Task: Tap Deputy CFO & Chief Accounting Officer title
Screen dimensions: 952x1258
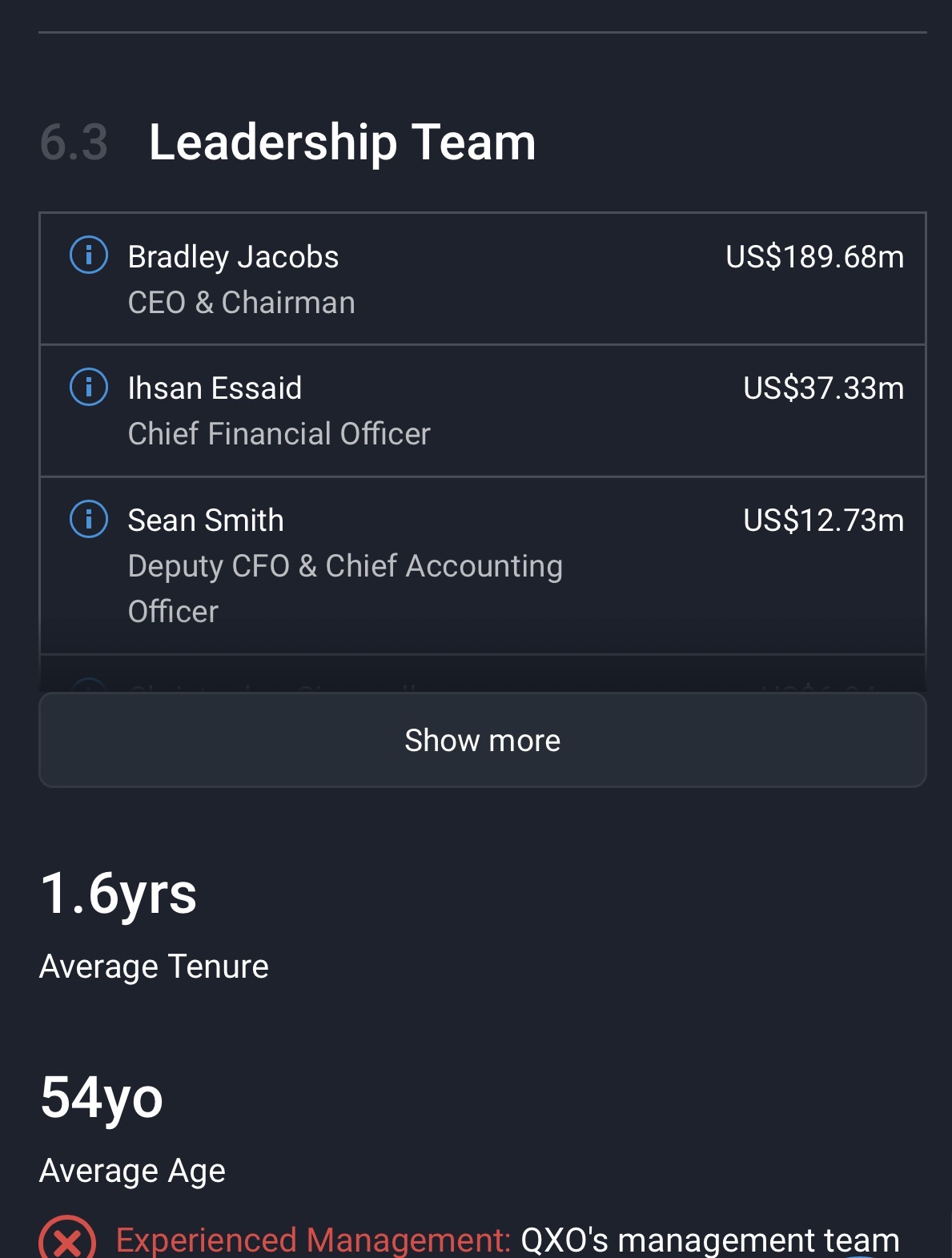Action: 344,588
